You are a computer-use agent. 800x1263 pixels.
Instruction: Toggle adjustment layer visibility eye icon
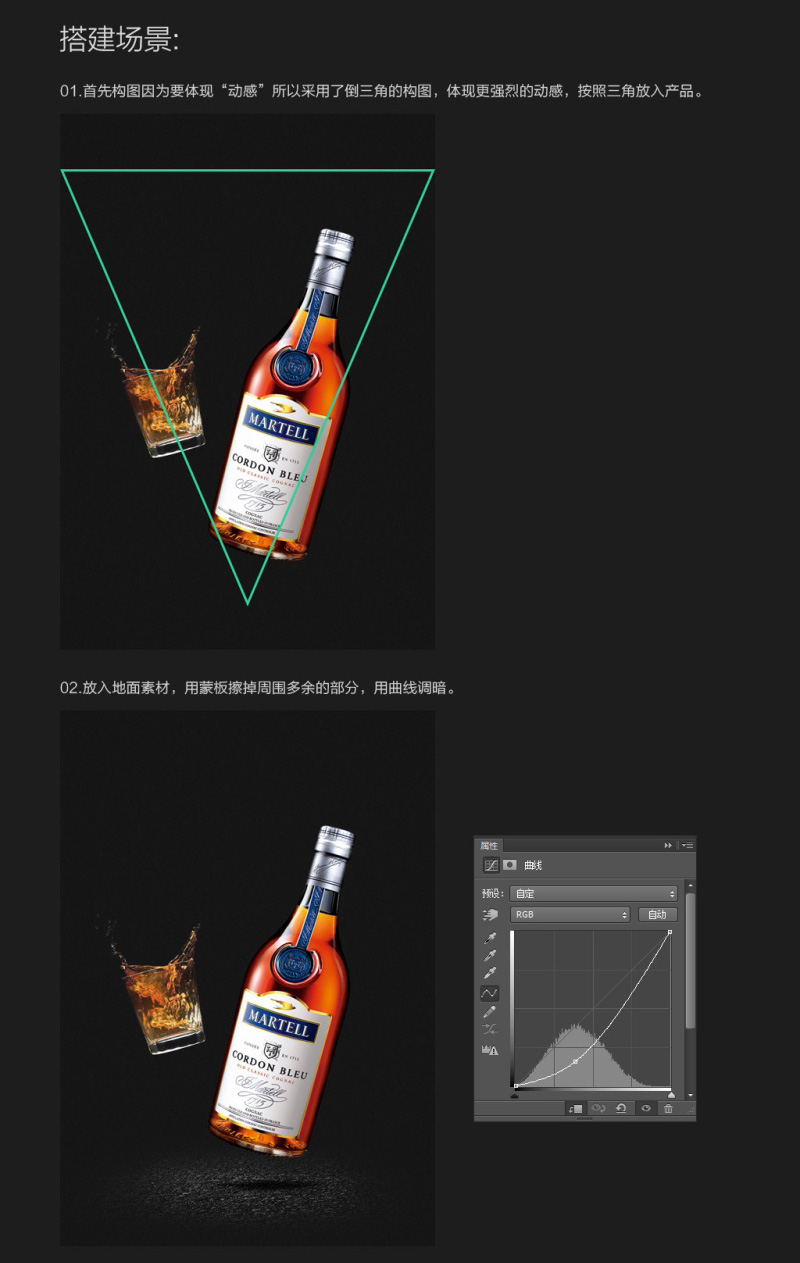[646, 1108]
